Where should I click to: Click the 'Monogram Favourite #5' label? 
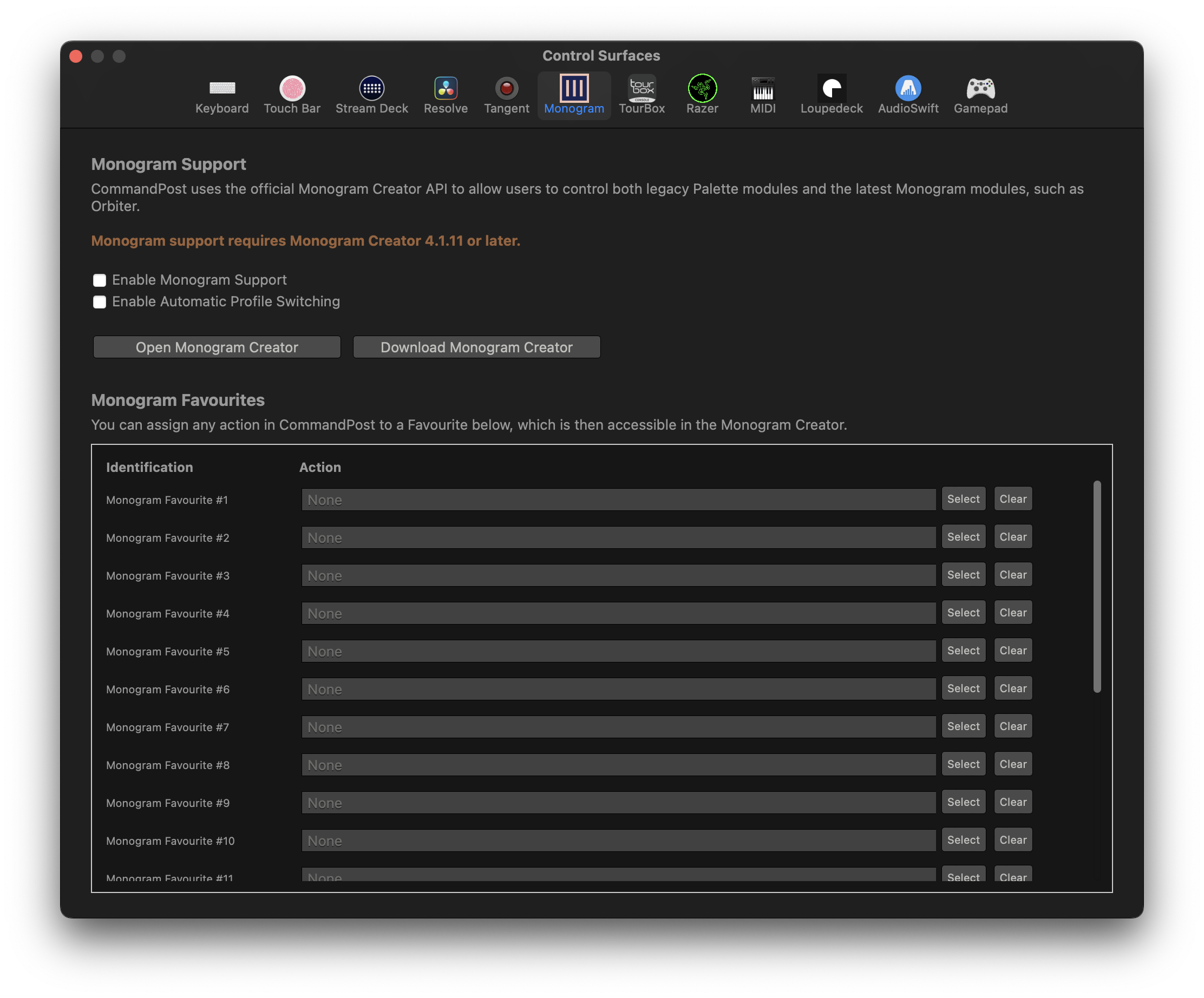coord(167,651)
